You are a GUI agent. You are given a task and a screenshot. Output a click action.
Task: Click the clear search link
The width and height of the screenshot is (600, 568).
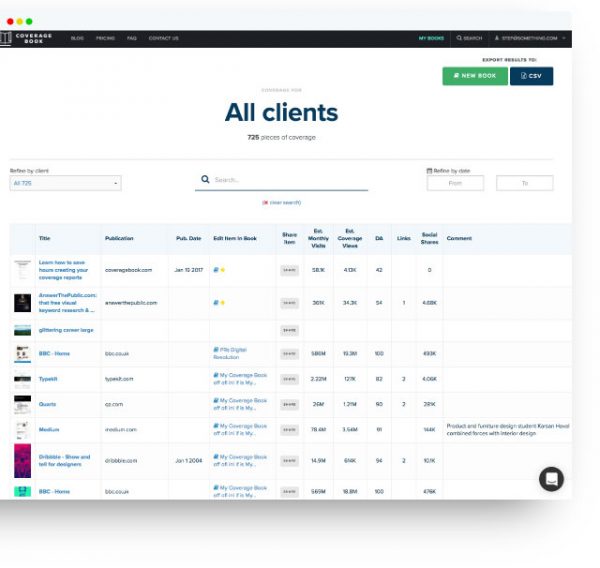(x=281, y=202)
